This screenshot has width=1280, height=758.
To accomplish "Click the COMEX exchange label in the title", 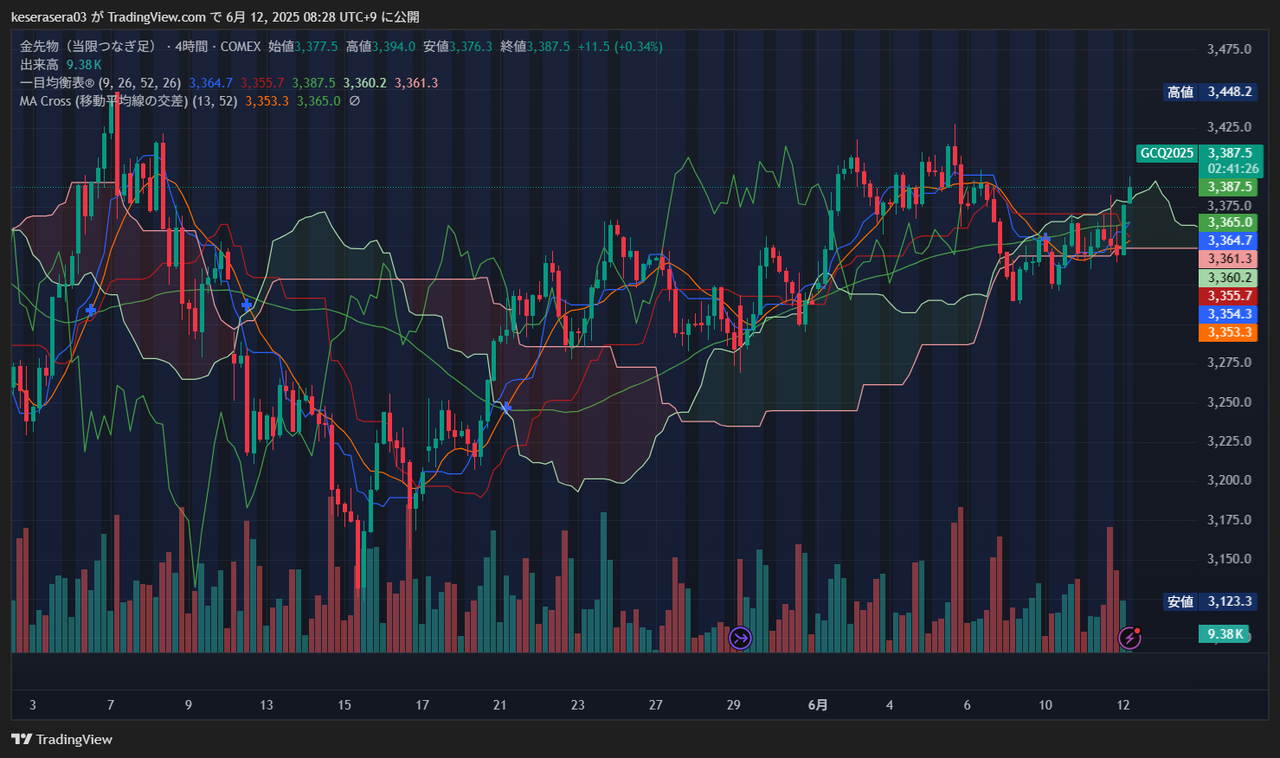I will [x=242, y=47].
